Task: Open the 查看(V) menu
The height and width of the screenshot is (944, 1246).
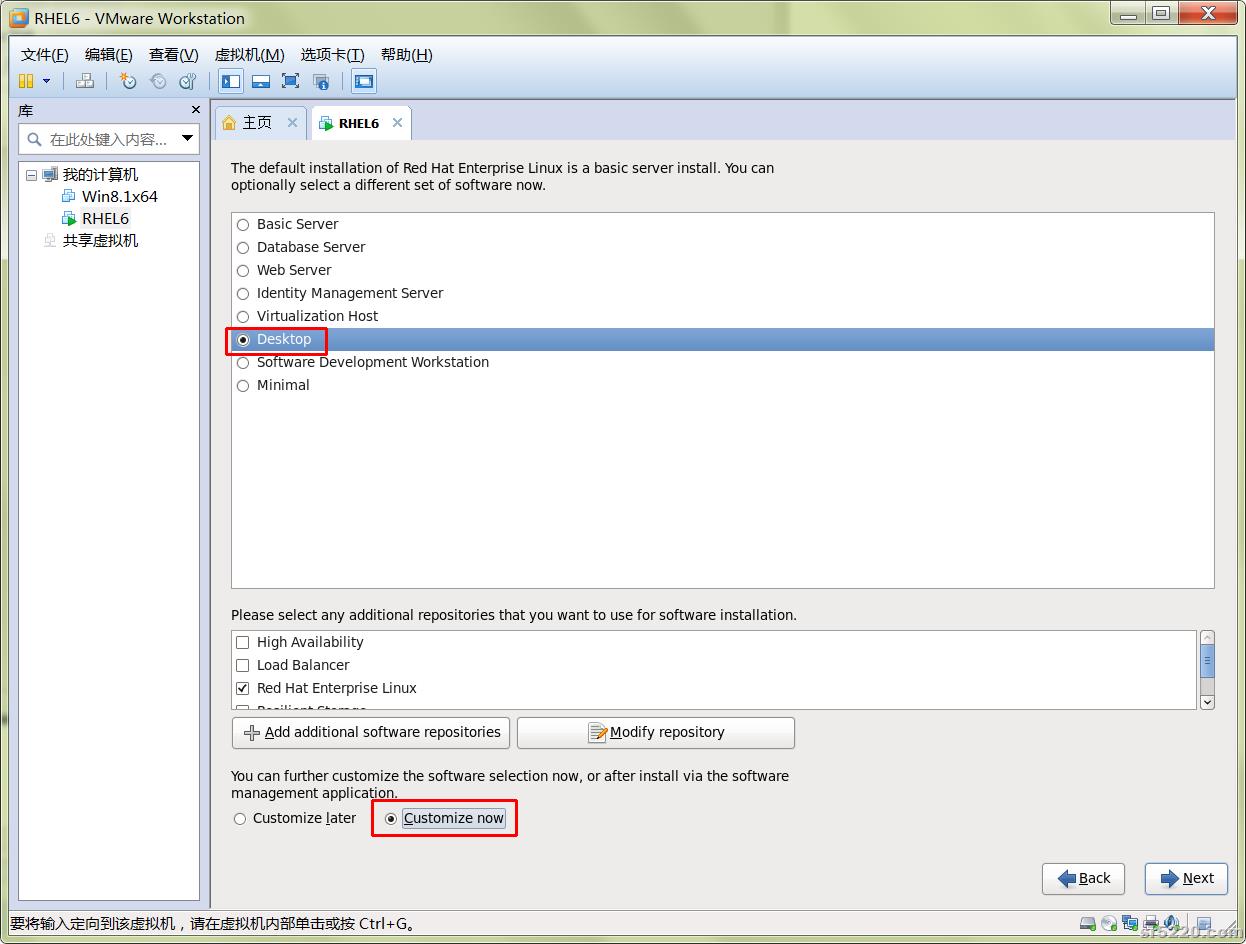Action: 173,55
